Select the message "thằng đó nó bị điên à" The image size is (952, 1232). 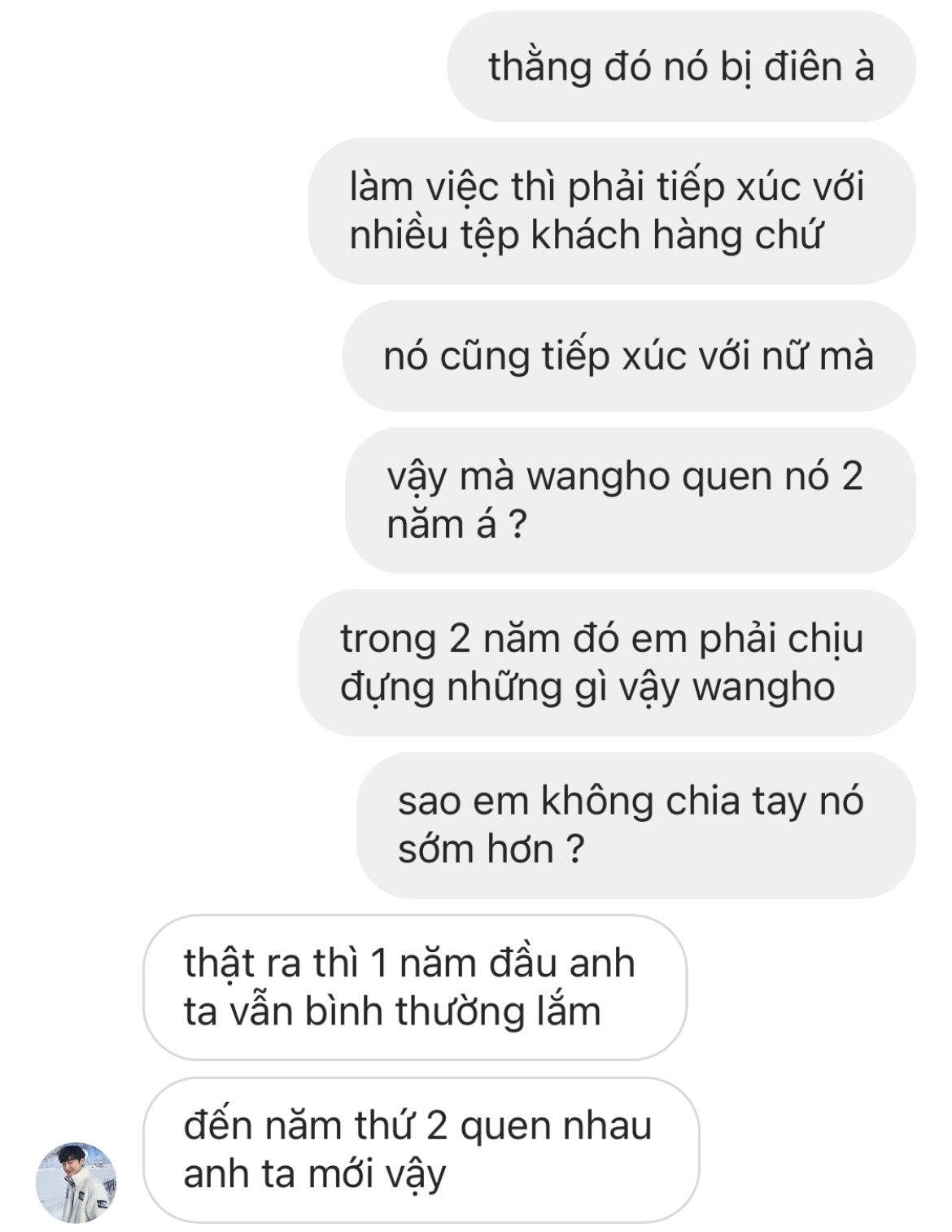click(x=681, y=66)
